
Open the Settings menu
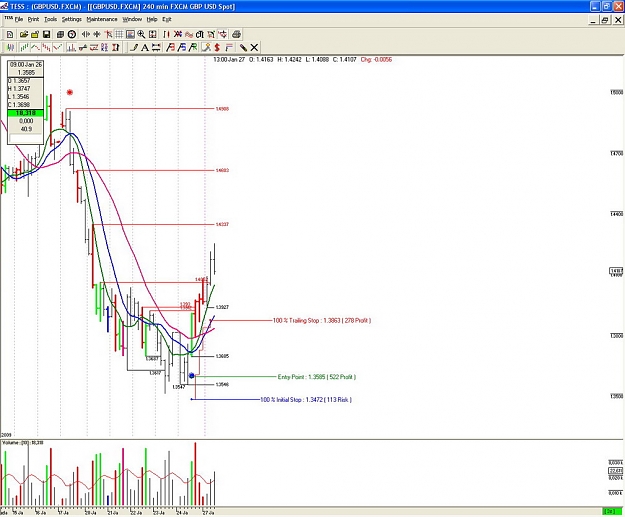72,19
